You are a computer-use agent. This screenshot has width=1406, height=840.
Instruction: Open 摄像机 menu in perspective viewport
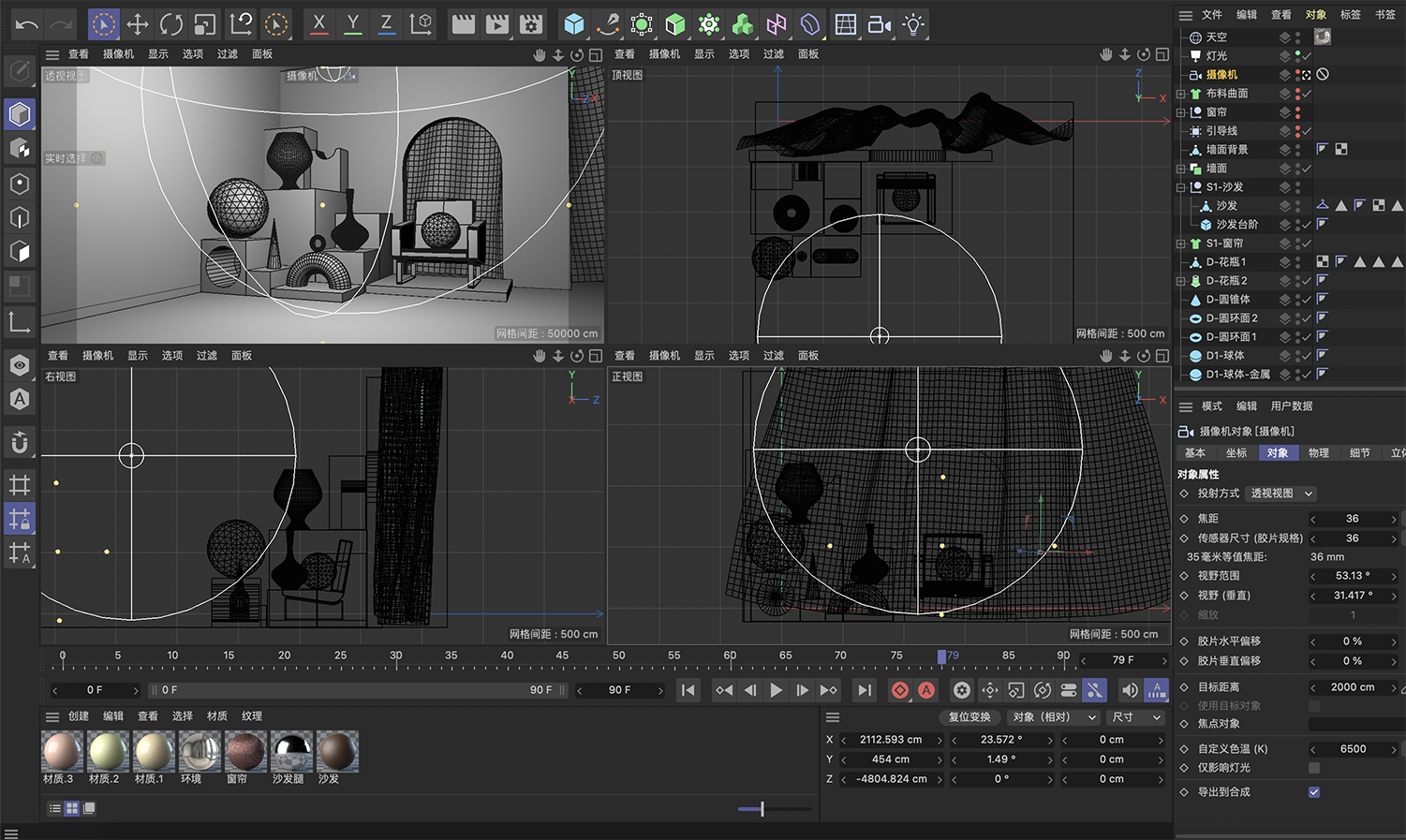[x=118, y=54]
